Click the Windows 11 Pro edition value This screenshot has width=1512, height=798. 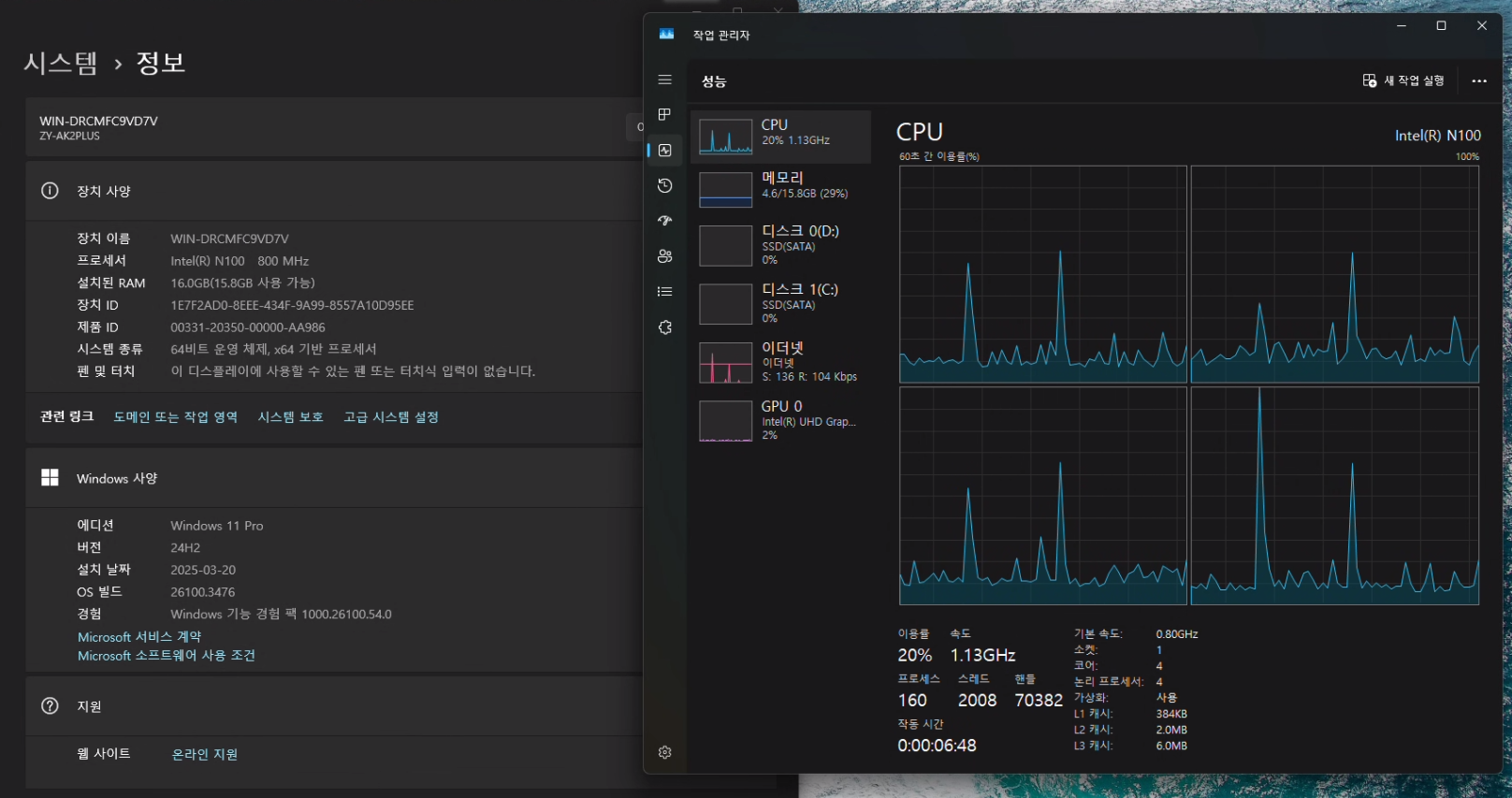pyautogui.click(x=217, y=526)
